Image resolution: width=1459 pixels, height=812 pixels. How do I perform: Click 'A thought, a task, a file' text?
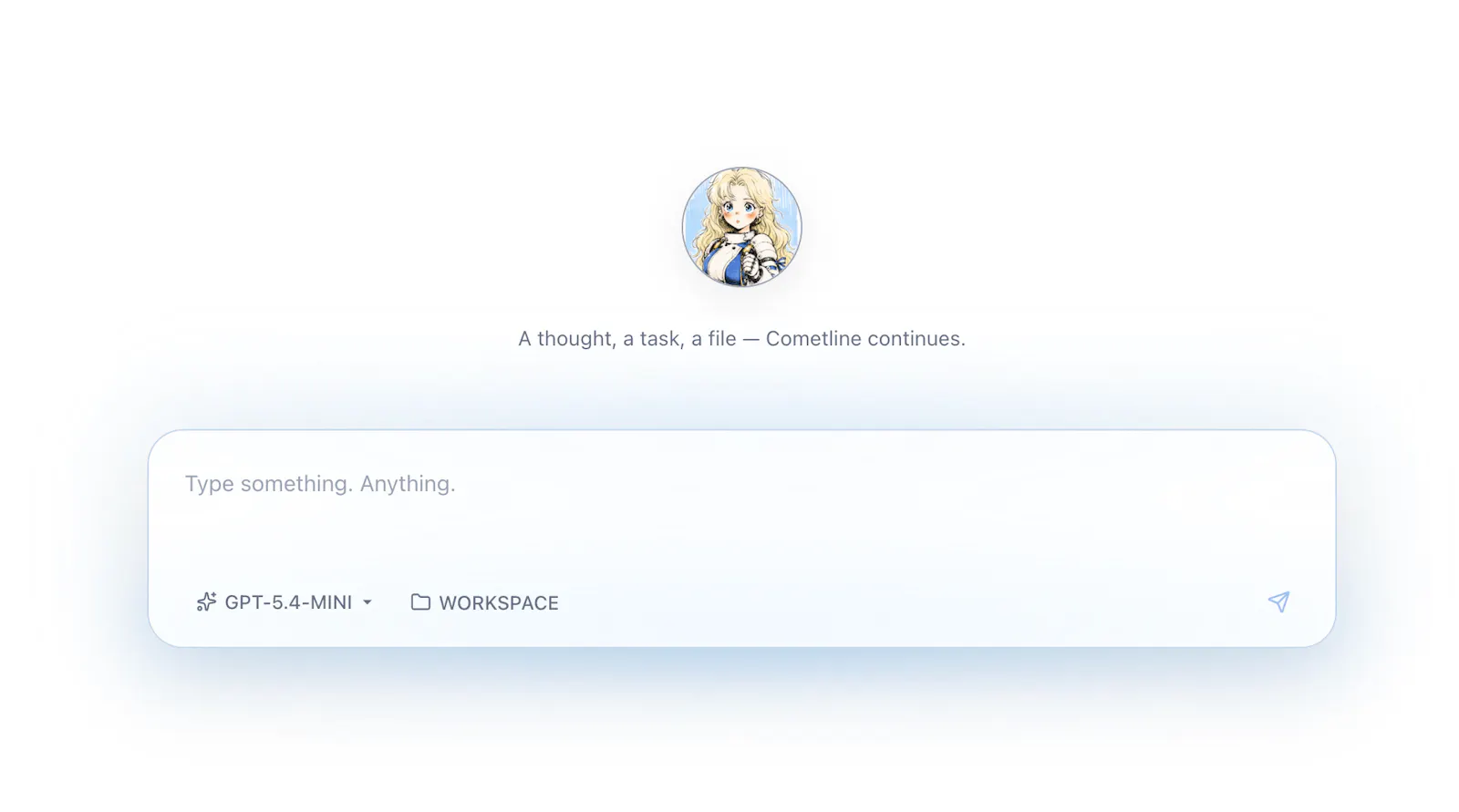627,338
